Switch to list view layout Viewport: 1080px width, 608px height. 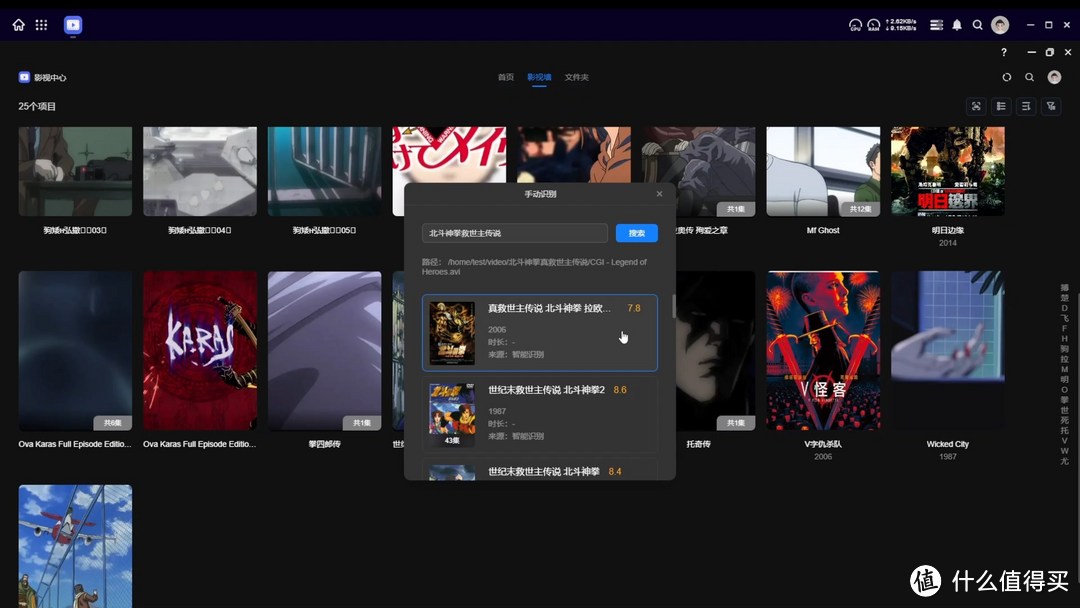point(1001,106)
